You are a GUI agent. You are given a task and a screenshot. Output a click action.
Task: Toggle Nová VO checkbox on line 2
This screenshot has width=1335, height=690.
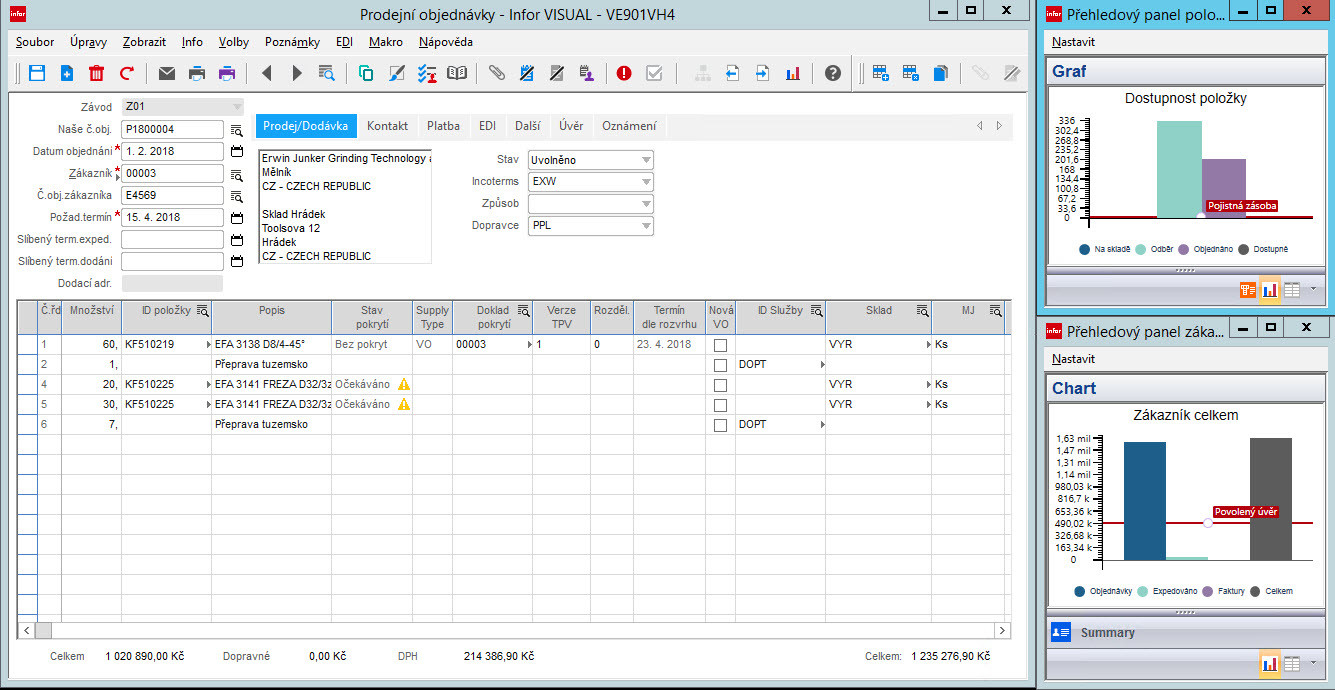tap(720, 365)
